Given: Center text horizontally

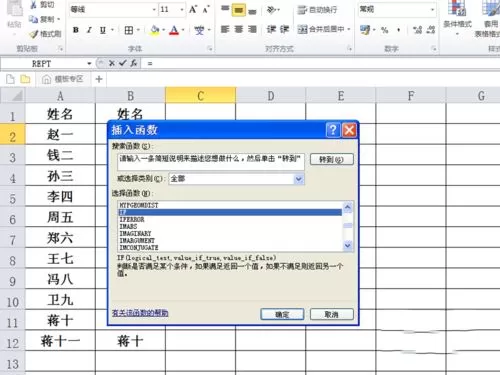Looking at the screenshot, I should click(x=239, y=29).
